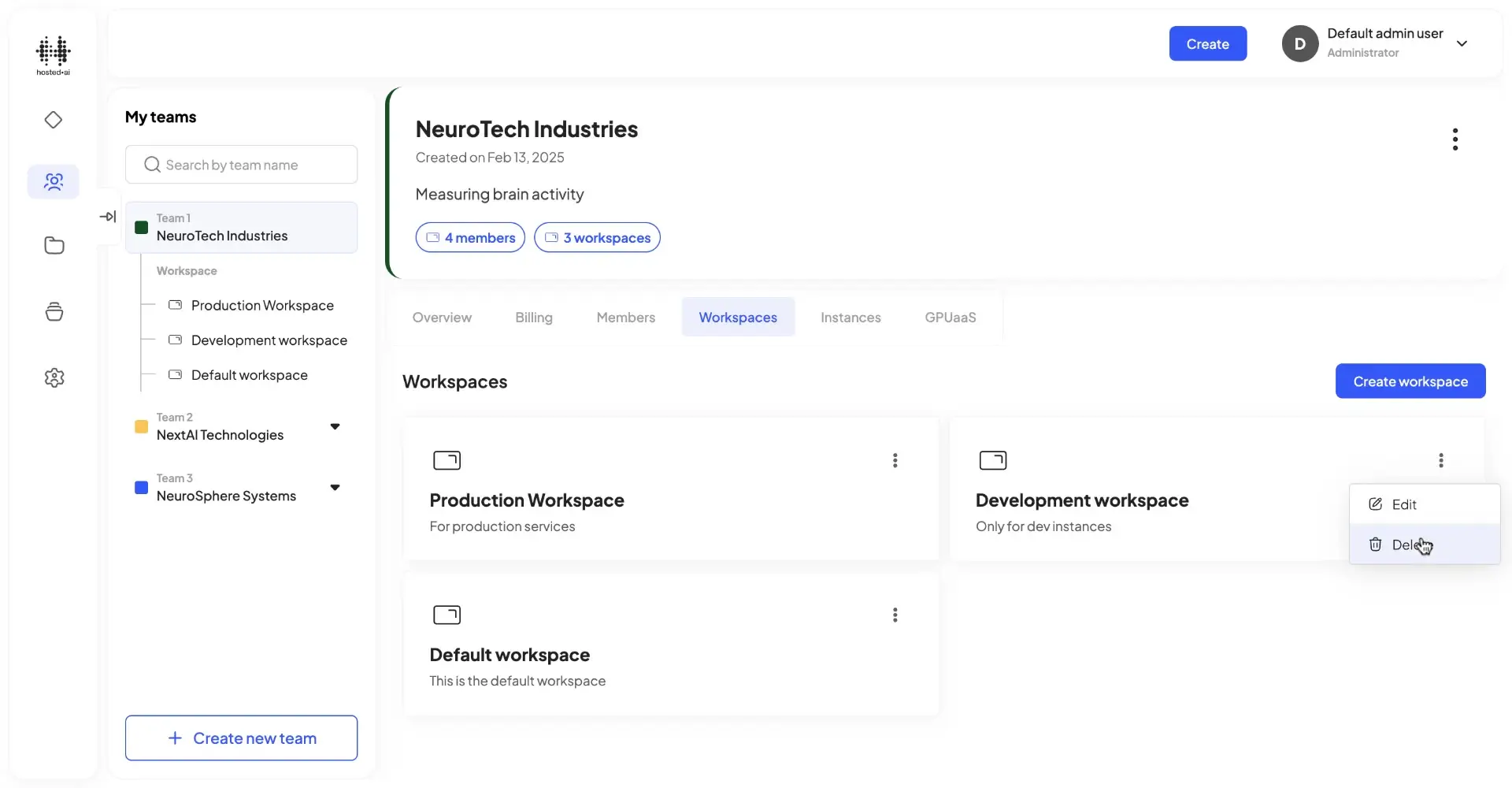Image resolution: width=1512 pixels, height=788 pixels.
Task: Click the Search by team name field
Action: click(x=241, y=164)
